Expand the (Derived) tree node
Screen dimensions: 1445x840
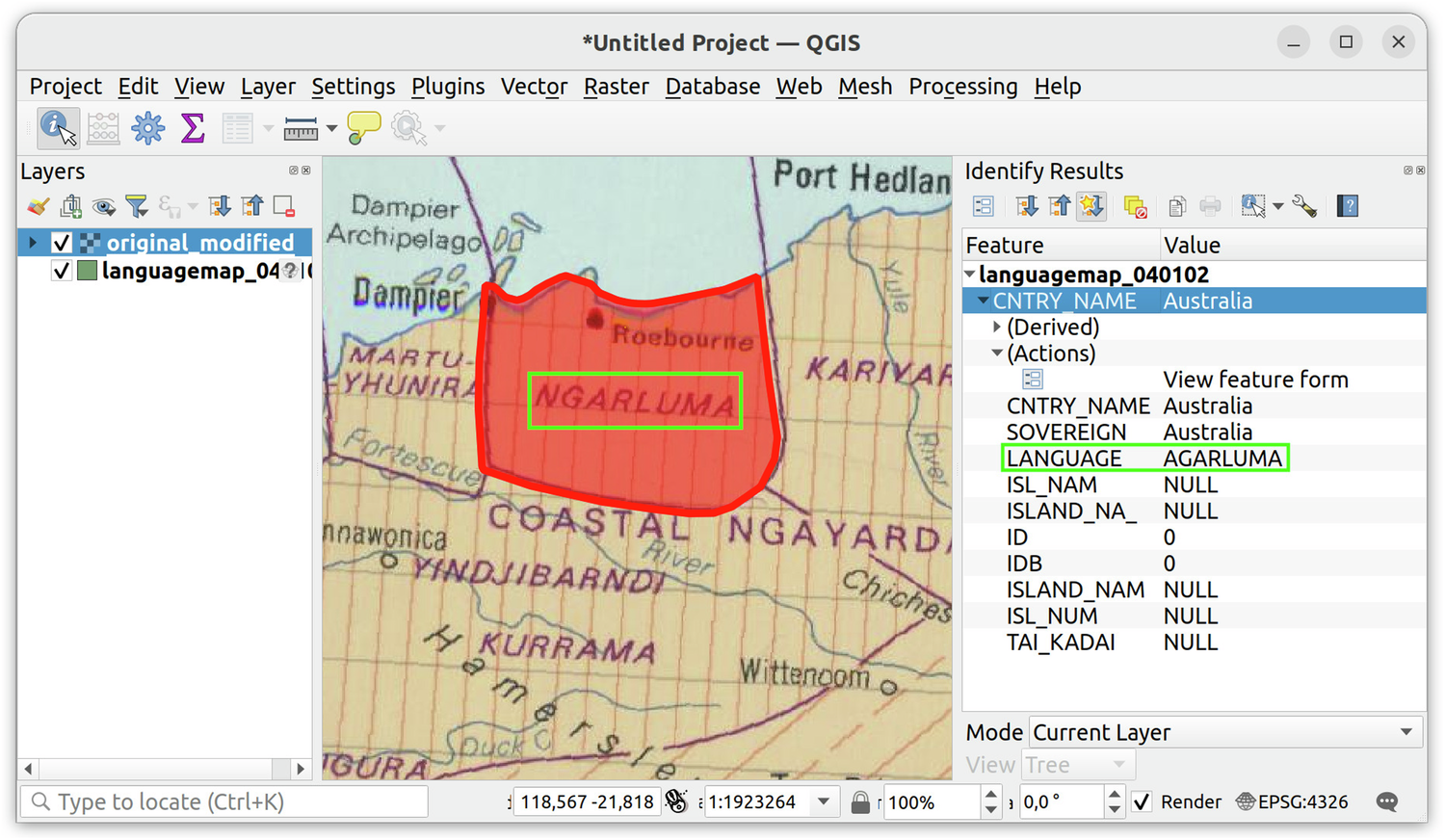click(997, 328)
